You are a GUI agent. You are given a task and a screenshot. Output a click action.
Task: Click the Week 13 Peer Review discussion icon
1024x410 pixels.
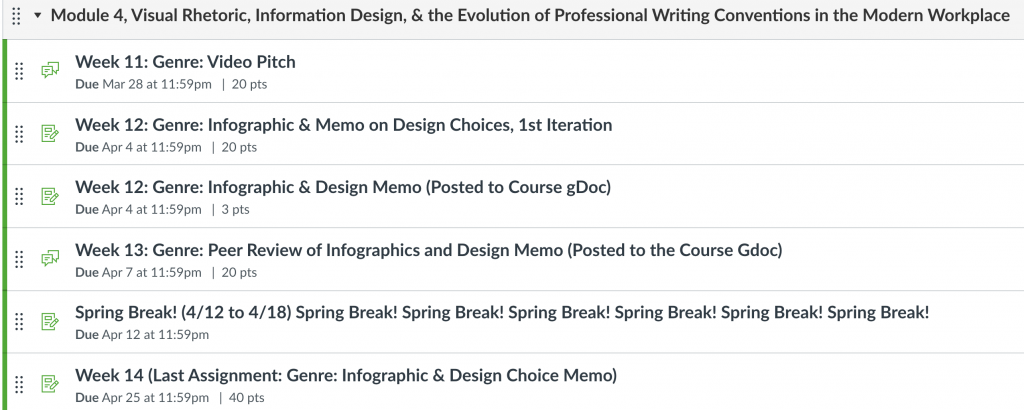pos(50,259)
